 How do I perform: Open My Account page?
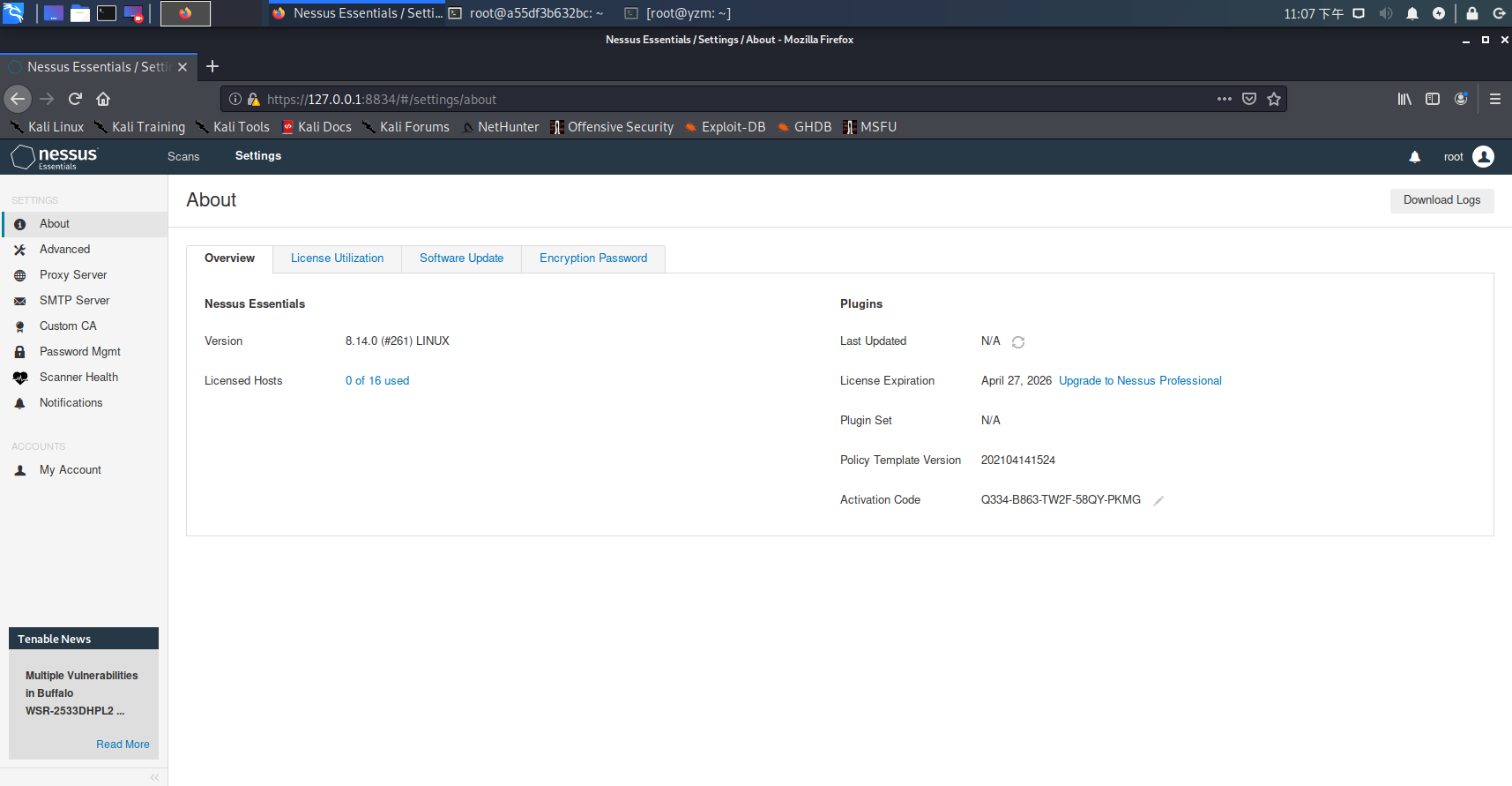tap(84, 470)
